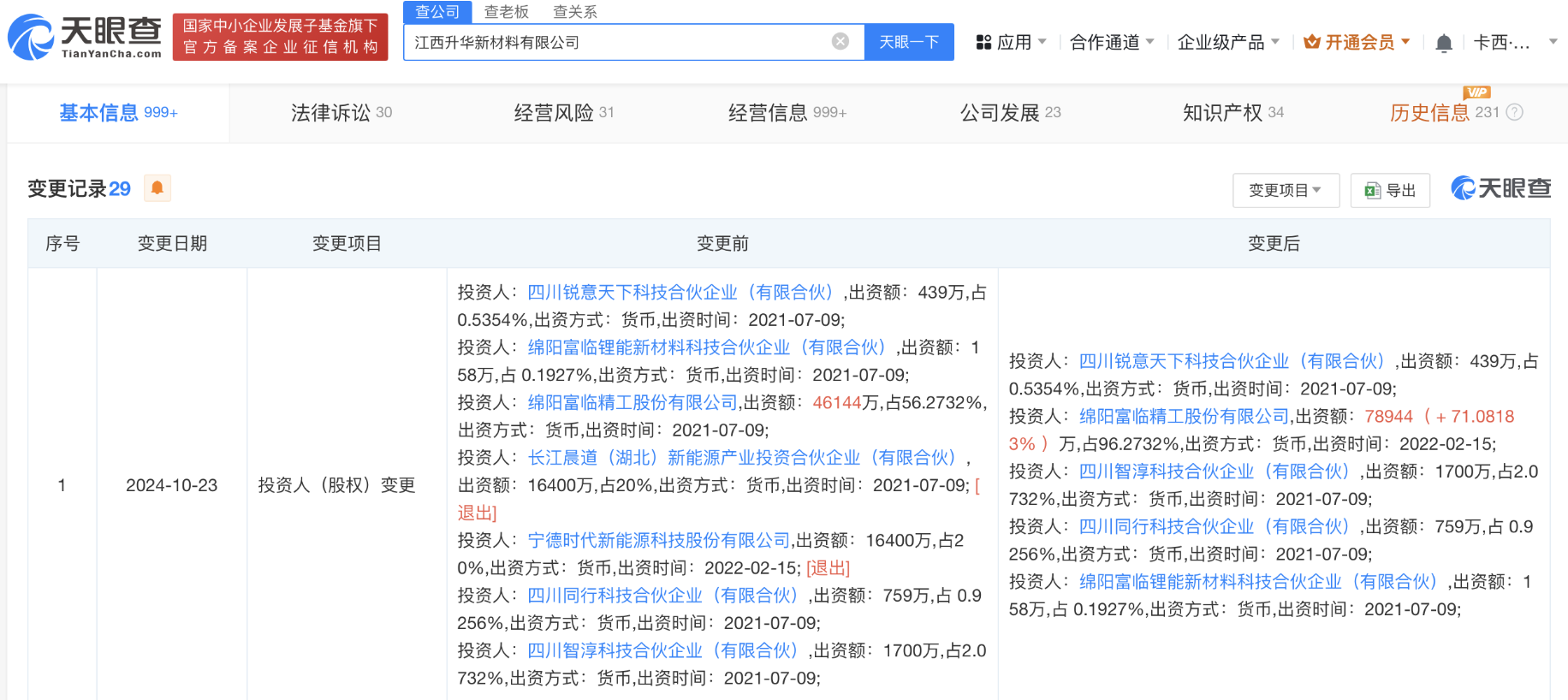
Task: Expand the 企业级产品 dropdown menu
Action: 1227,42
